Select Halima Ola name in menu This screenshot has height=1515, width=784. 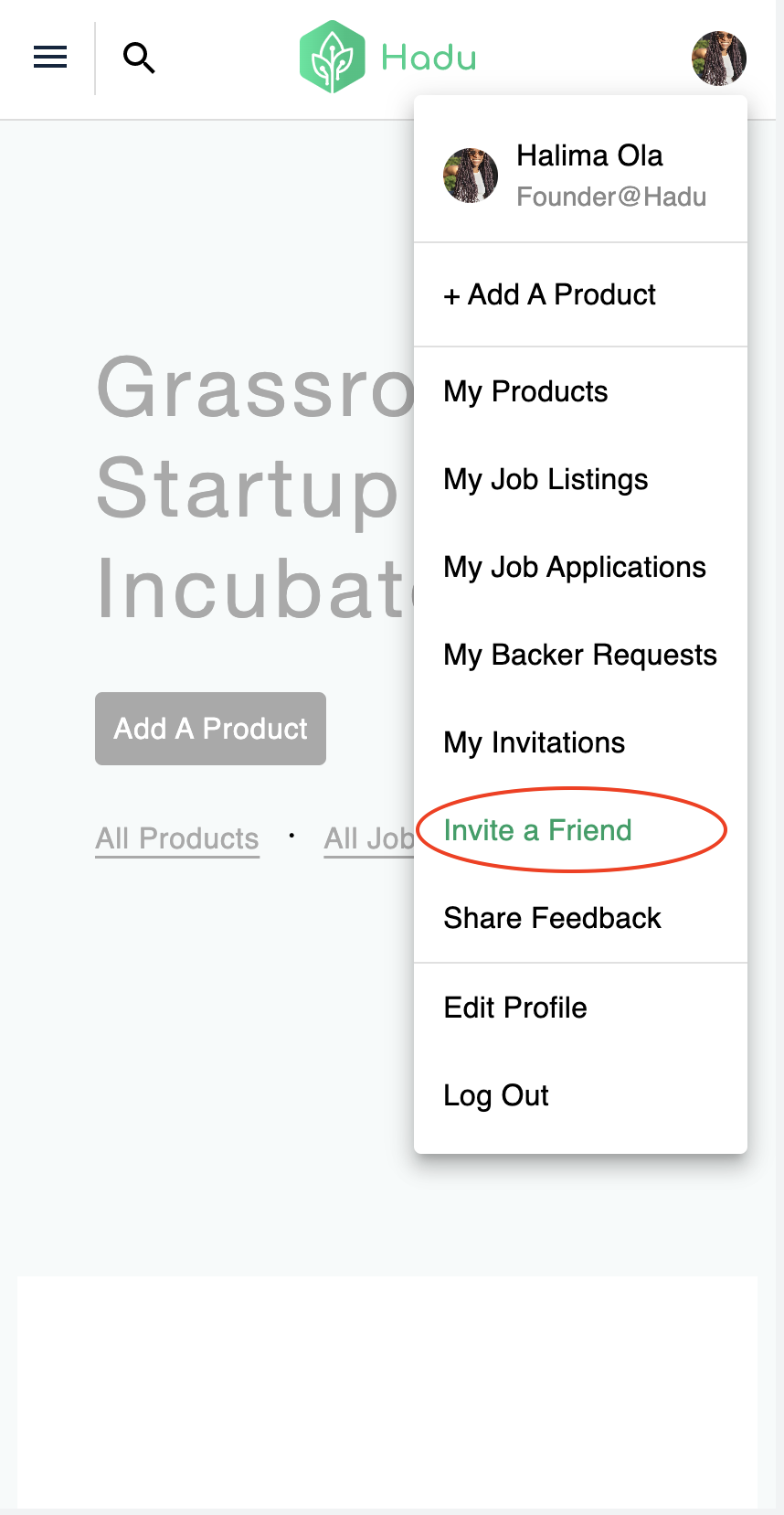pyautogui.click(x=589, y=156)
